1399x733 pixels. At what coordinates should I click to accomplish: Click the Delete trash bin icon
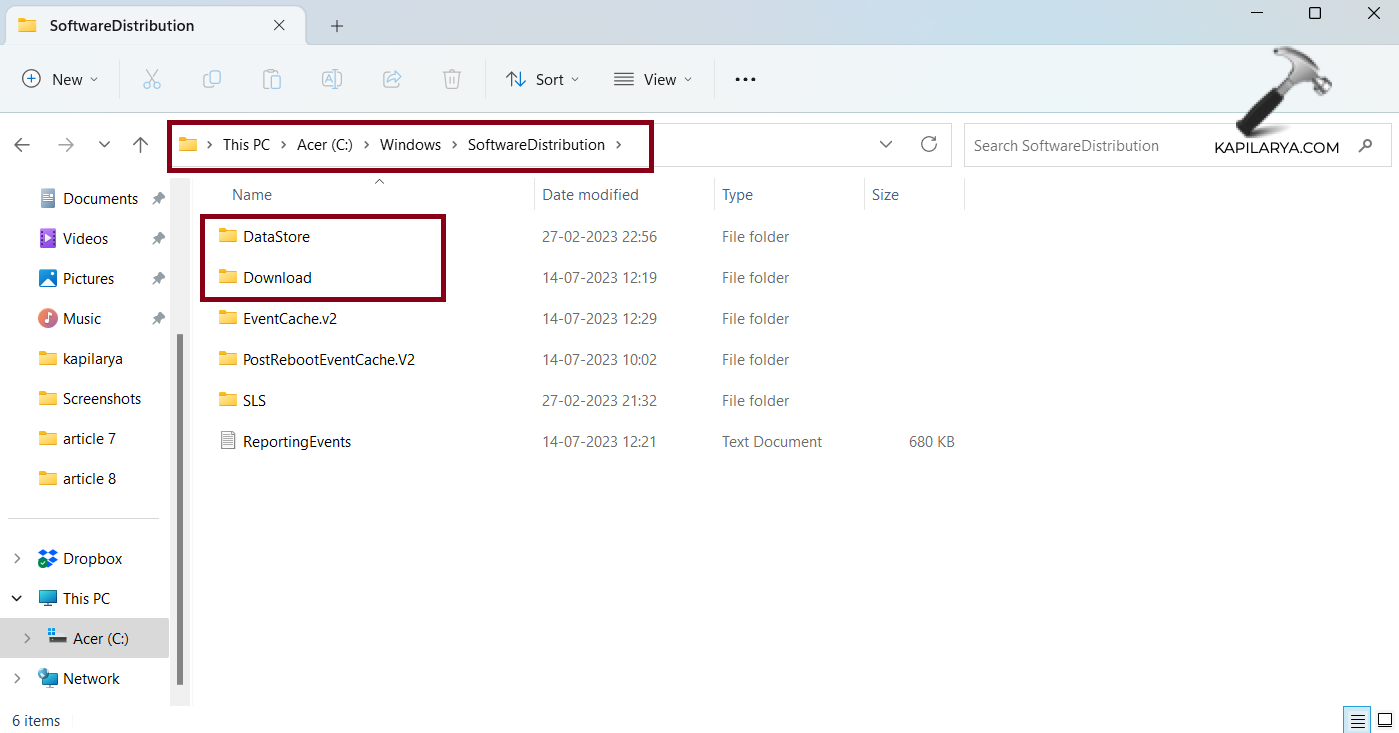(452, 79)
